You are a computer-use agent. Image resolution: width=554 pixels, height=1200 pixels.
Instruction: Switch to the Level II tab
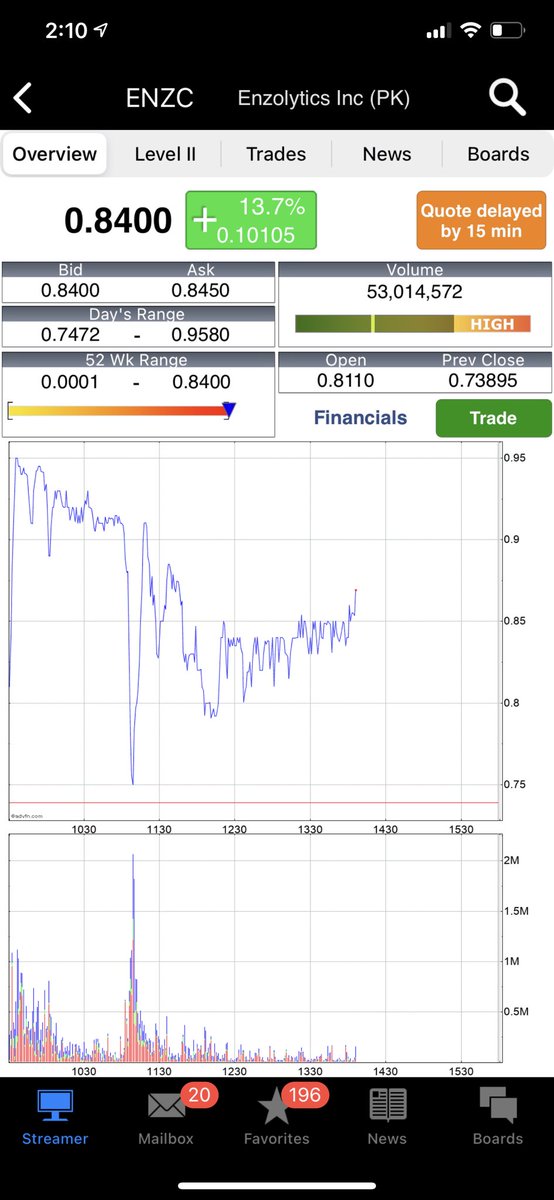coord(165,154)
